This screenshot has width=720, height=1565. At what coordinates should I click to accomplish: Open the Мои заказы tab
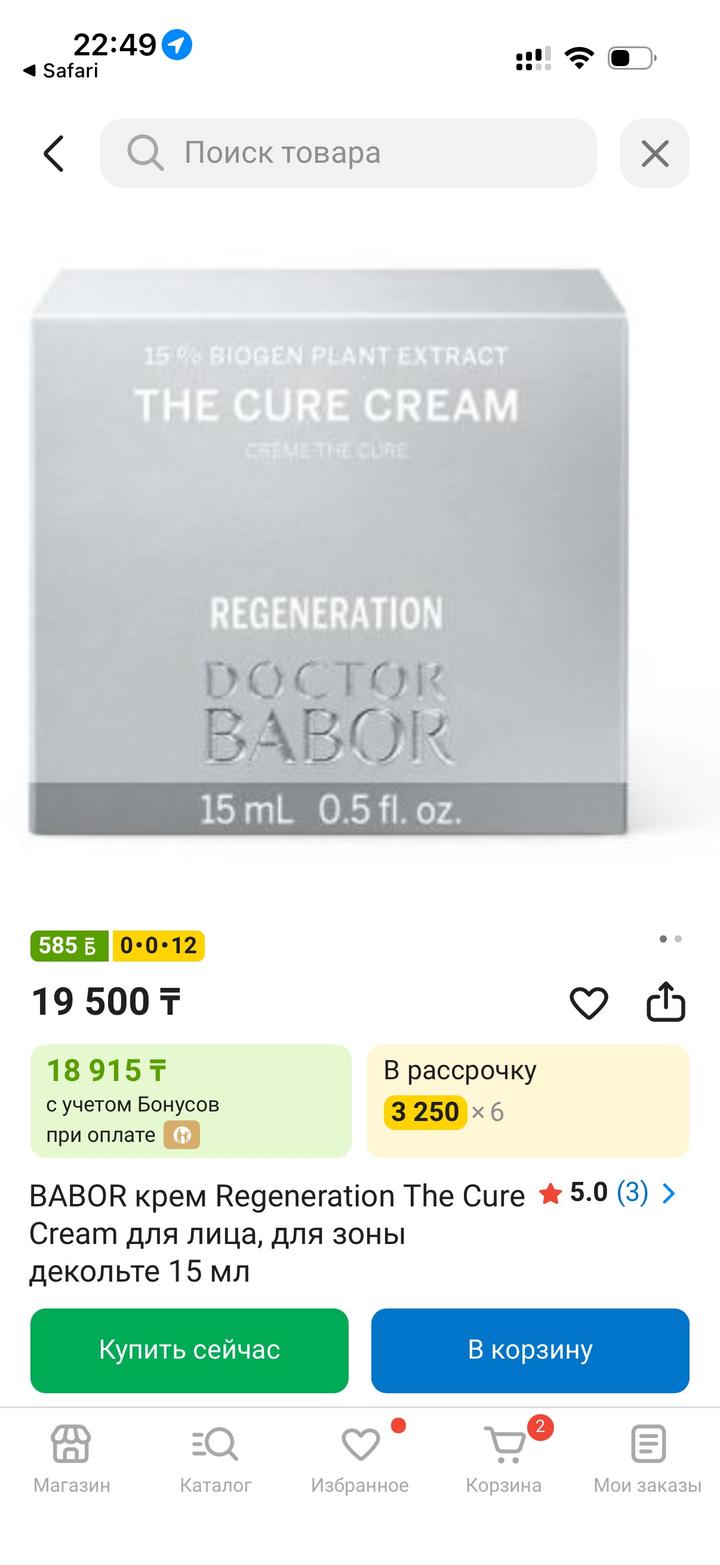pyautogui.click(x=648, y=1458)
